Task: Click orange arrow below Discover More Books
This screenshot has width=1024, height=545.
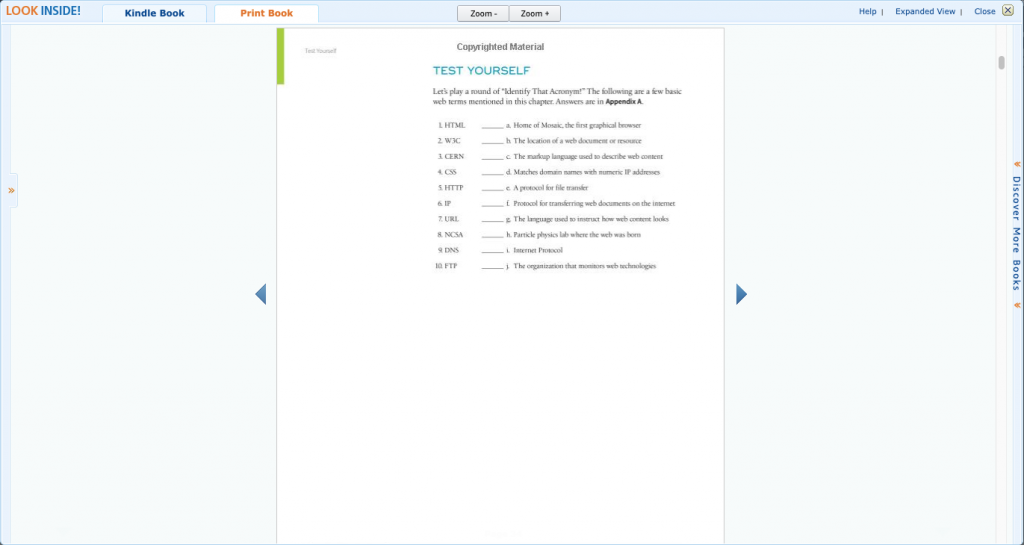Action: click(1016, 305)
